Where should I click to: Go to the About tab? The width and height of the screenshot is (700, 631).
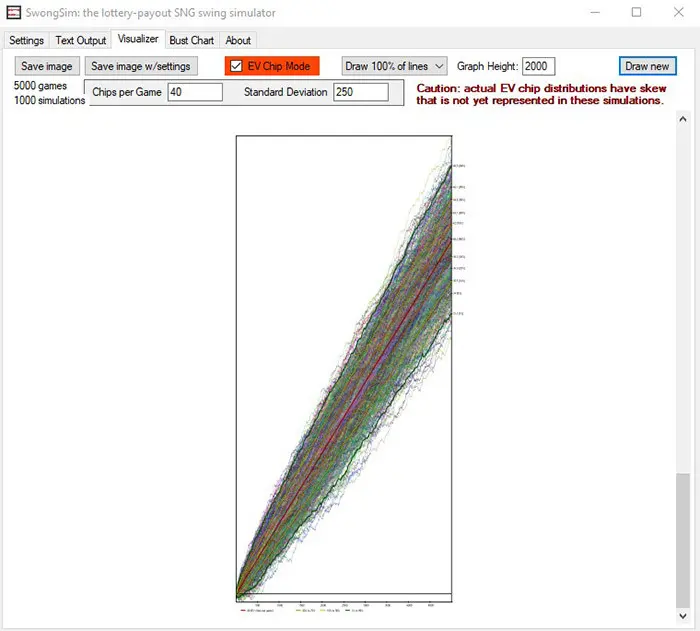click(238, 41)
